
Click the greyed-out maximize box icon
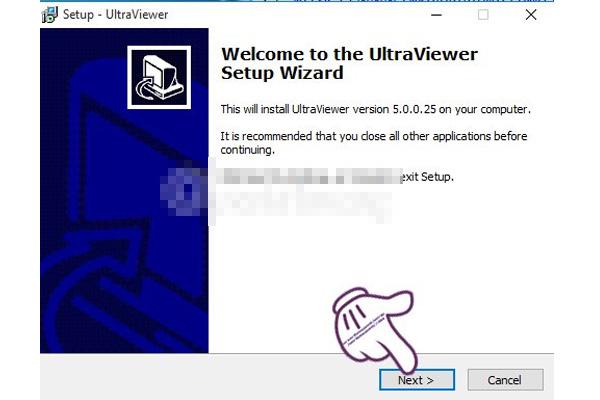[x=483, y=15]
